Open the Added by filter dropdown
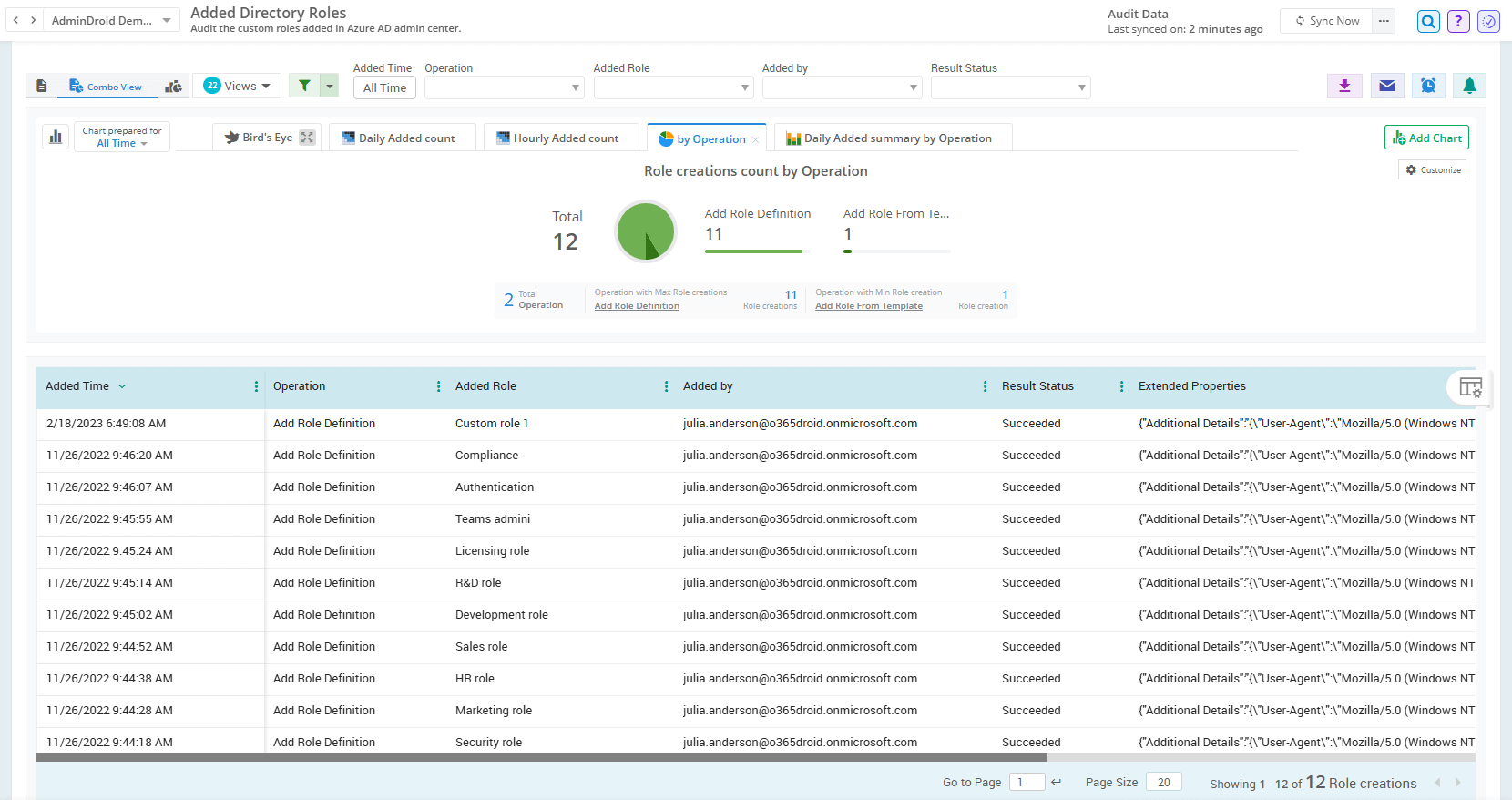 (x=842, y=87)
